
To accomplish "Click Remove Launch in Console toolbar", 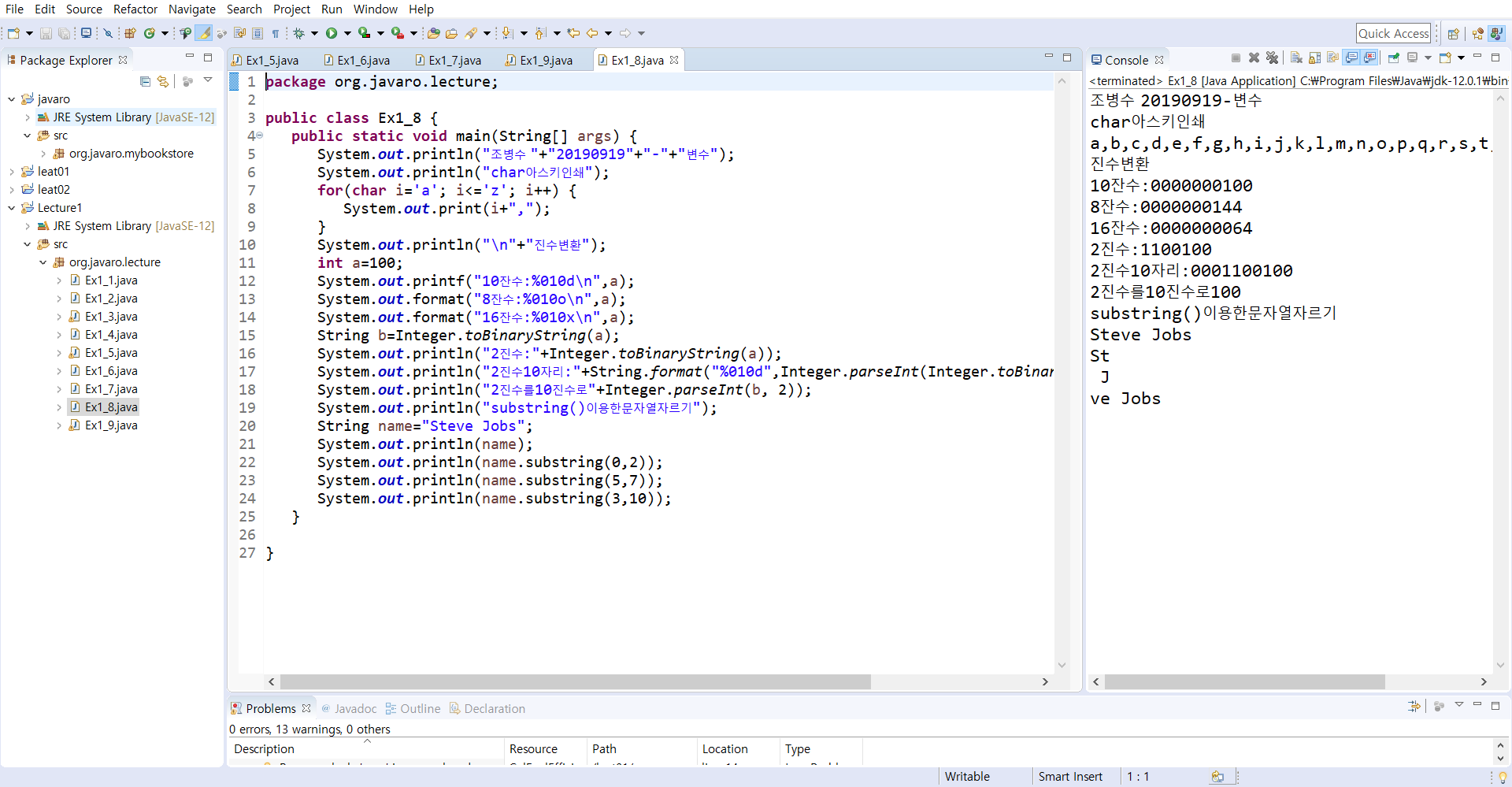I will 1254,58.
